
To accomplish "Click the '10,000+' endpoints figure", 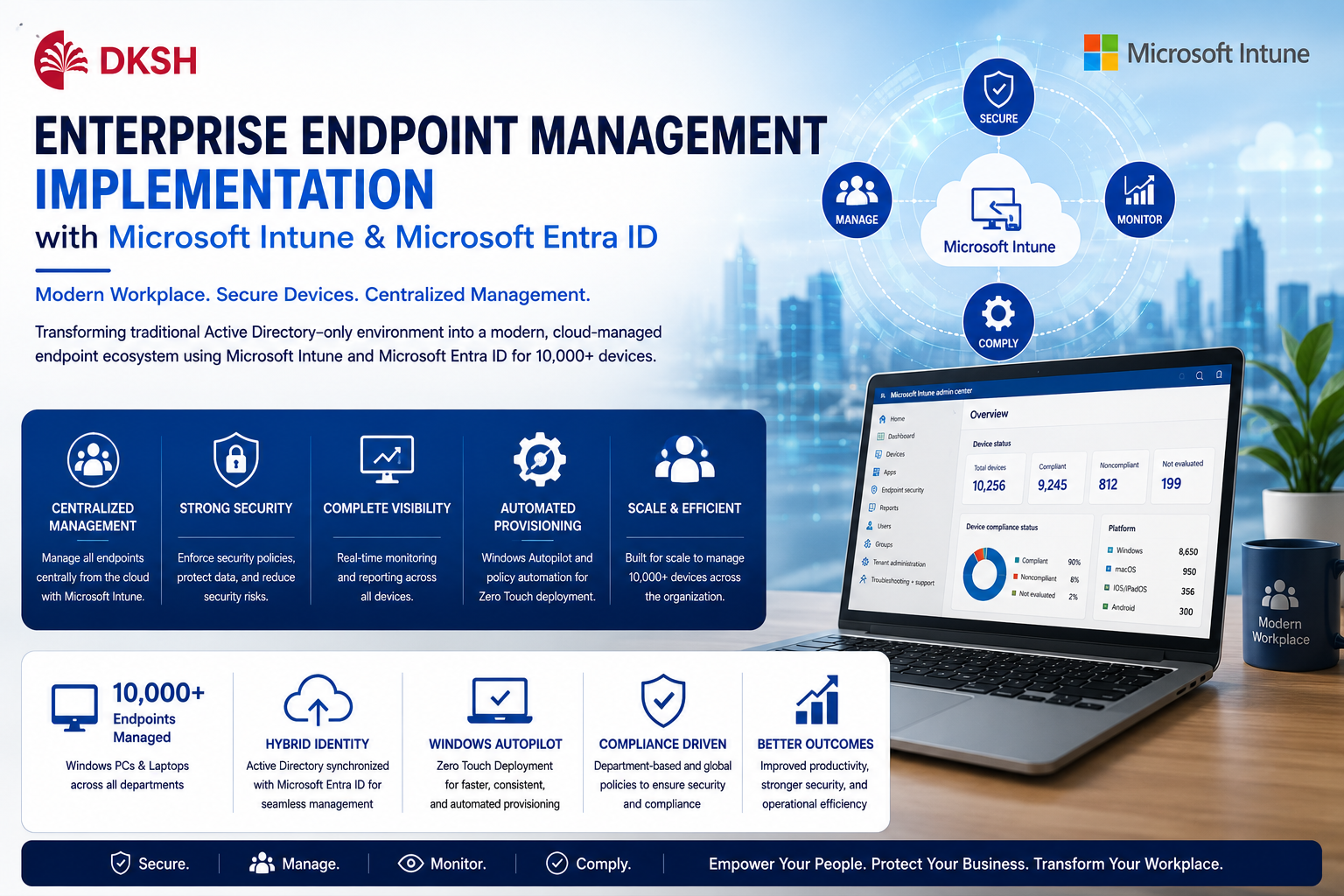I will pyautogui.click(x=158, y=692).
